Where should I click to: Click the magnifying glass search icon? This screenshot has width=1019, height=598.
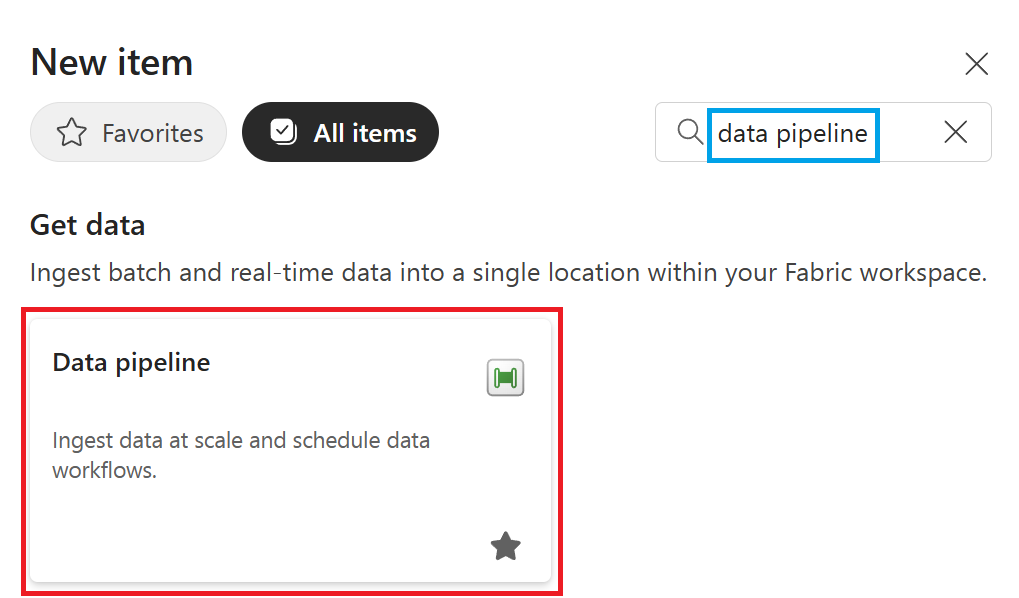tap(689, 131)
